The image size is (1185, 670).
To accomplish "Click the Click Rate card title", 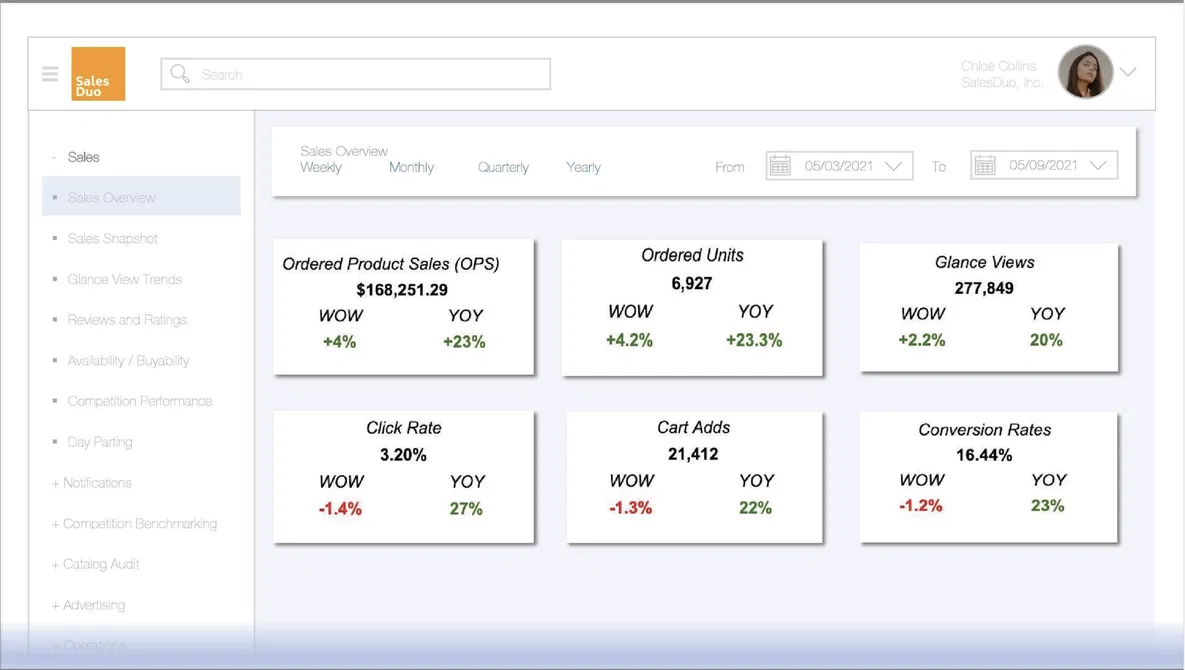I will (x=404, y=428).
